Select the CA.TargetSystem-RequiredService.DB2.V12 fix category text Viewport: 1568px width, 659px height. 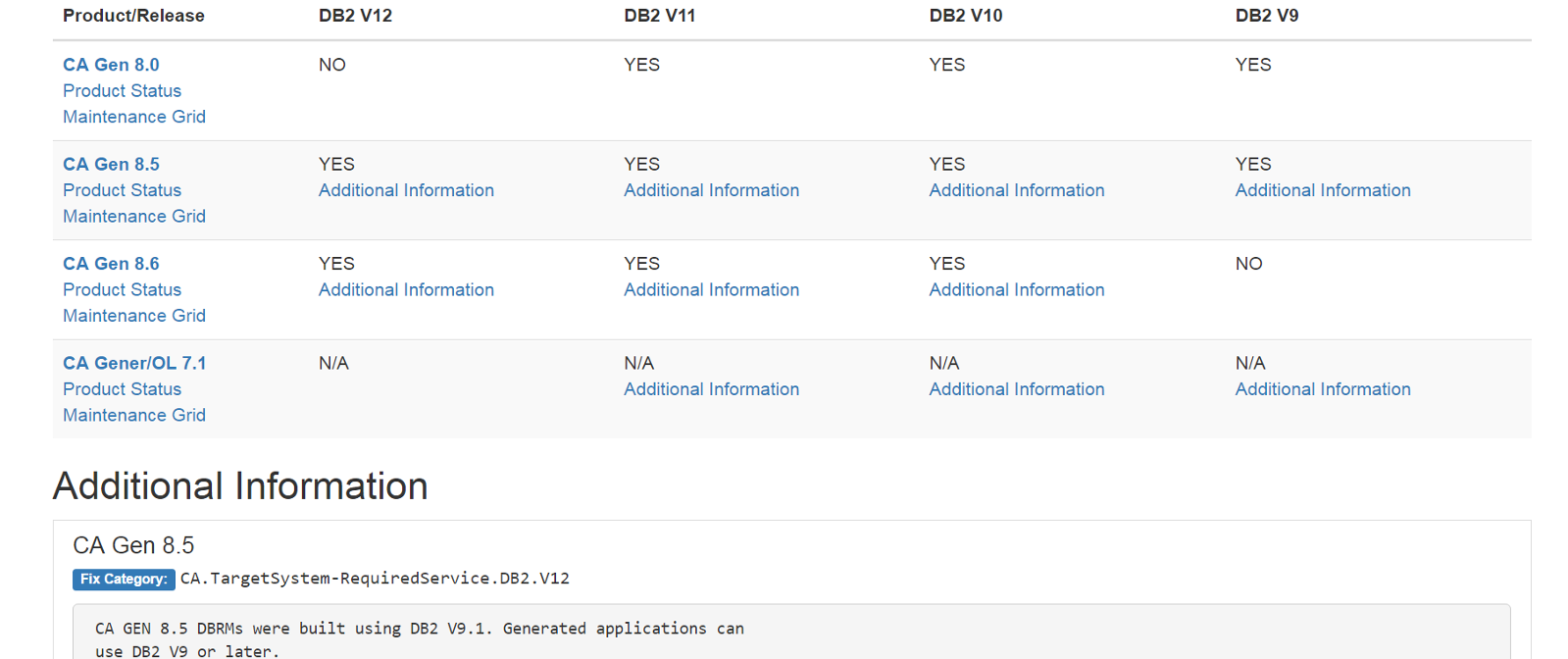pos(375,579)
